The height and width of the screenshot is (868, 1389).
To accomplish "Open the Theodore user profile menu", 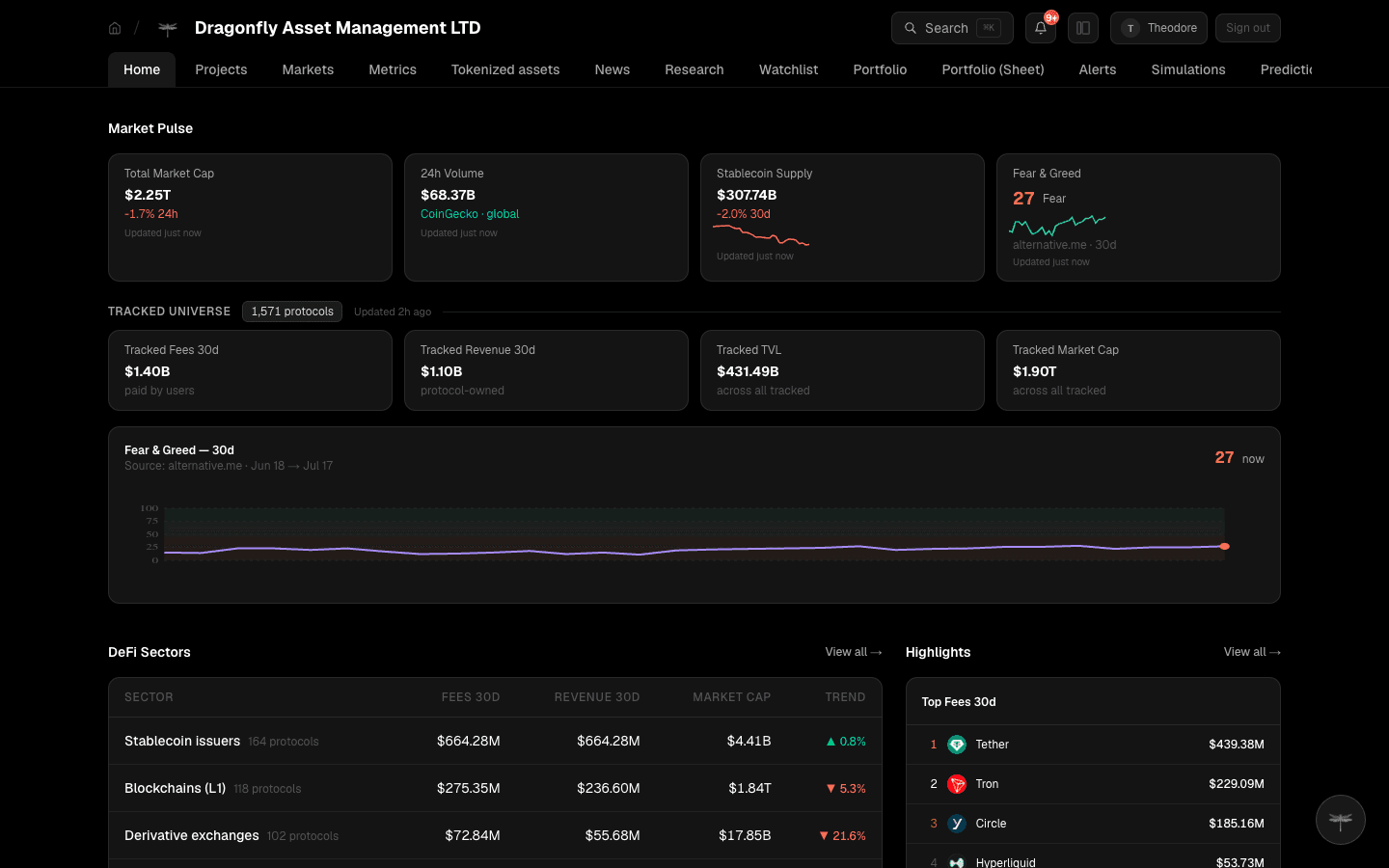I will pyautogui.click(x=1158, y=28).
